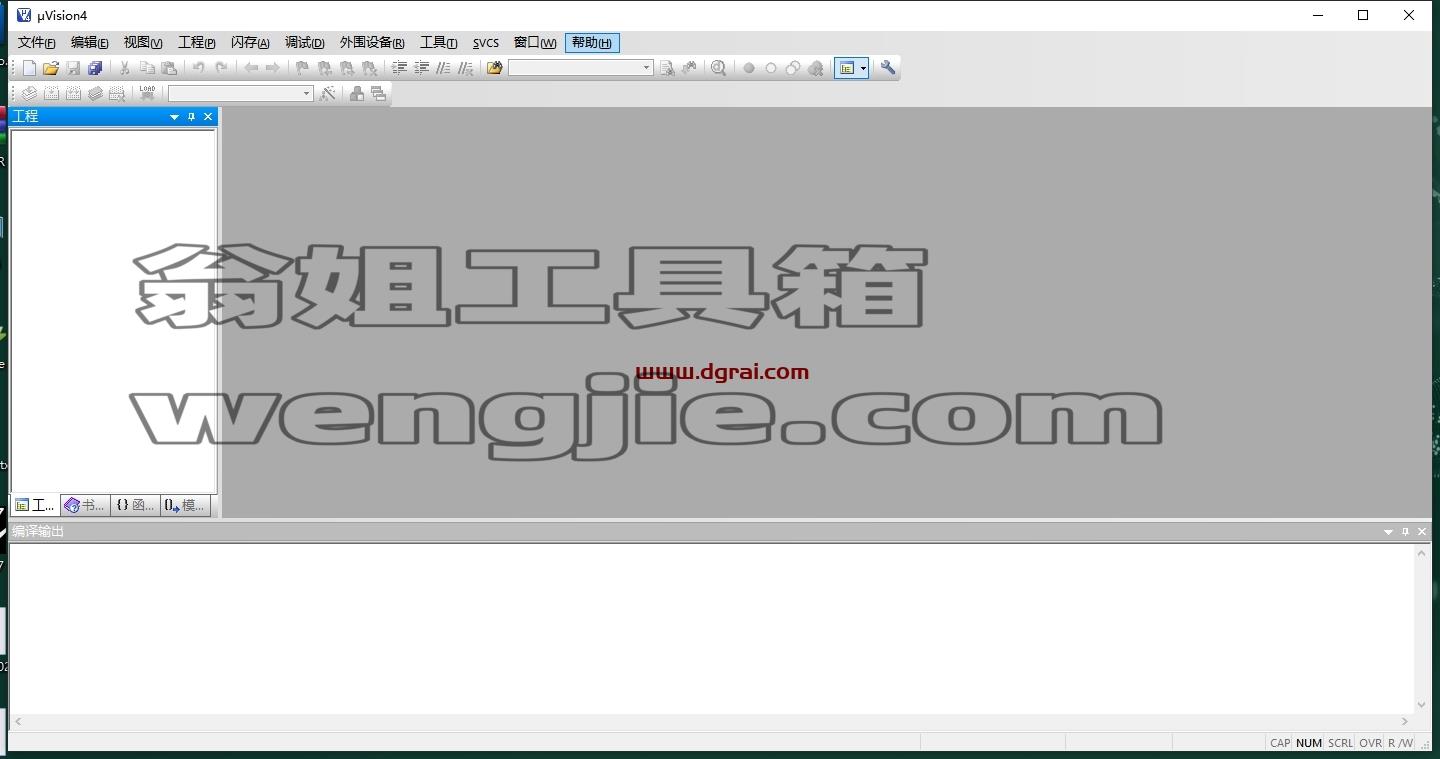Disable all breakpoints icon
The image size is (1440, 759).
coord(793,68)
